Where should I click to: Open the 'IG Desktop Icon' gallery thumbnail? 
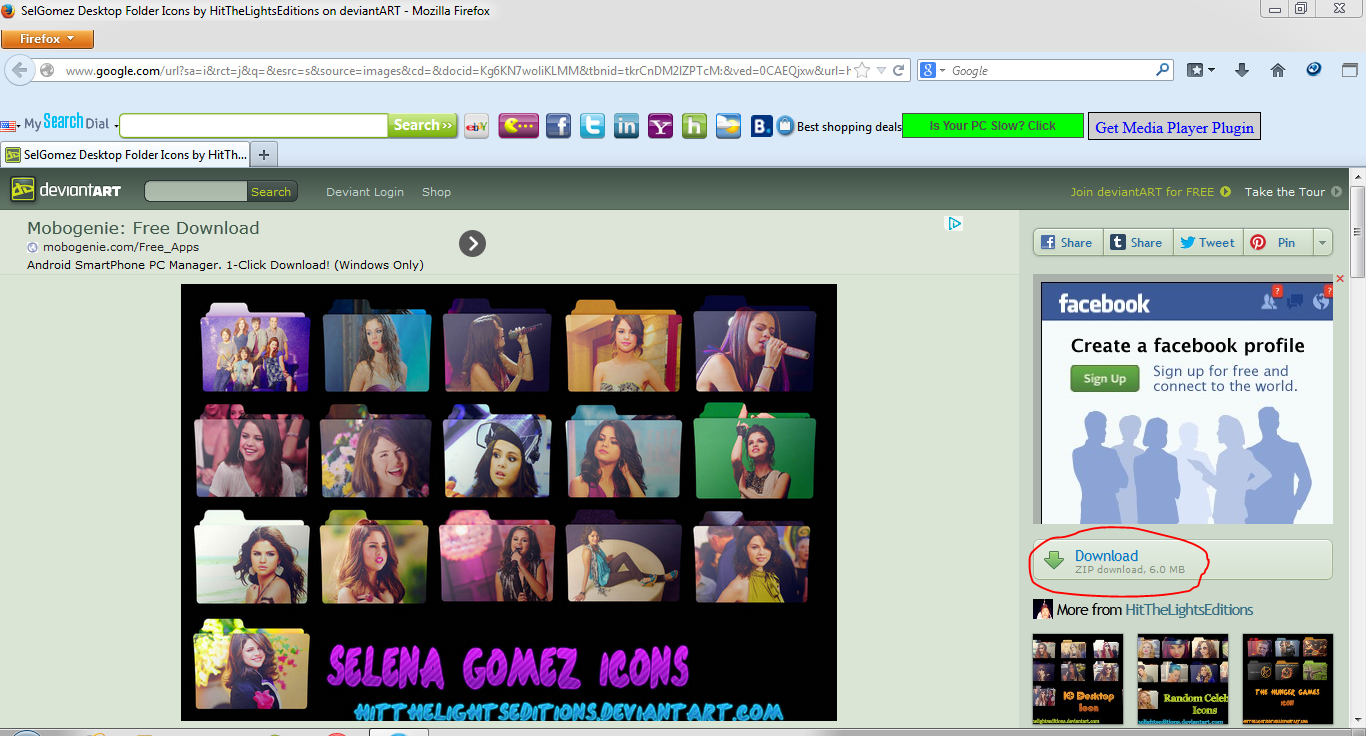pos(1077,679)
